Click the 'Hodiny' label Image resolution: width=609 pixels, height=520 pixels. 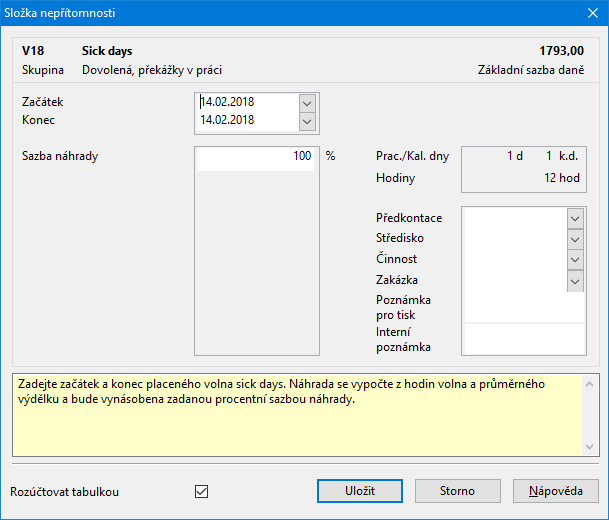click(x=395, y=178)
